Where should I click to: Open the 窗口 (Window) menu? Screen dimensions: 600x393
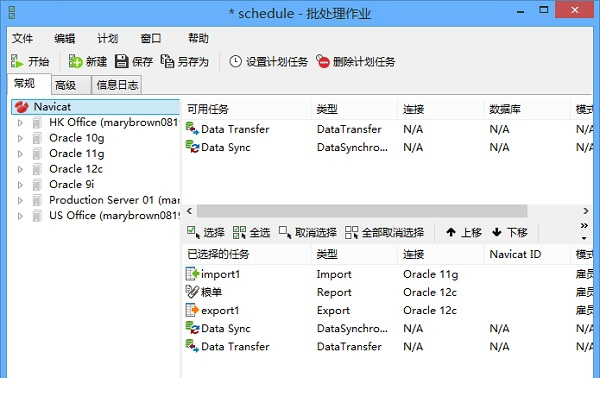tap(151, 38)
